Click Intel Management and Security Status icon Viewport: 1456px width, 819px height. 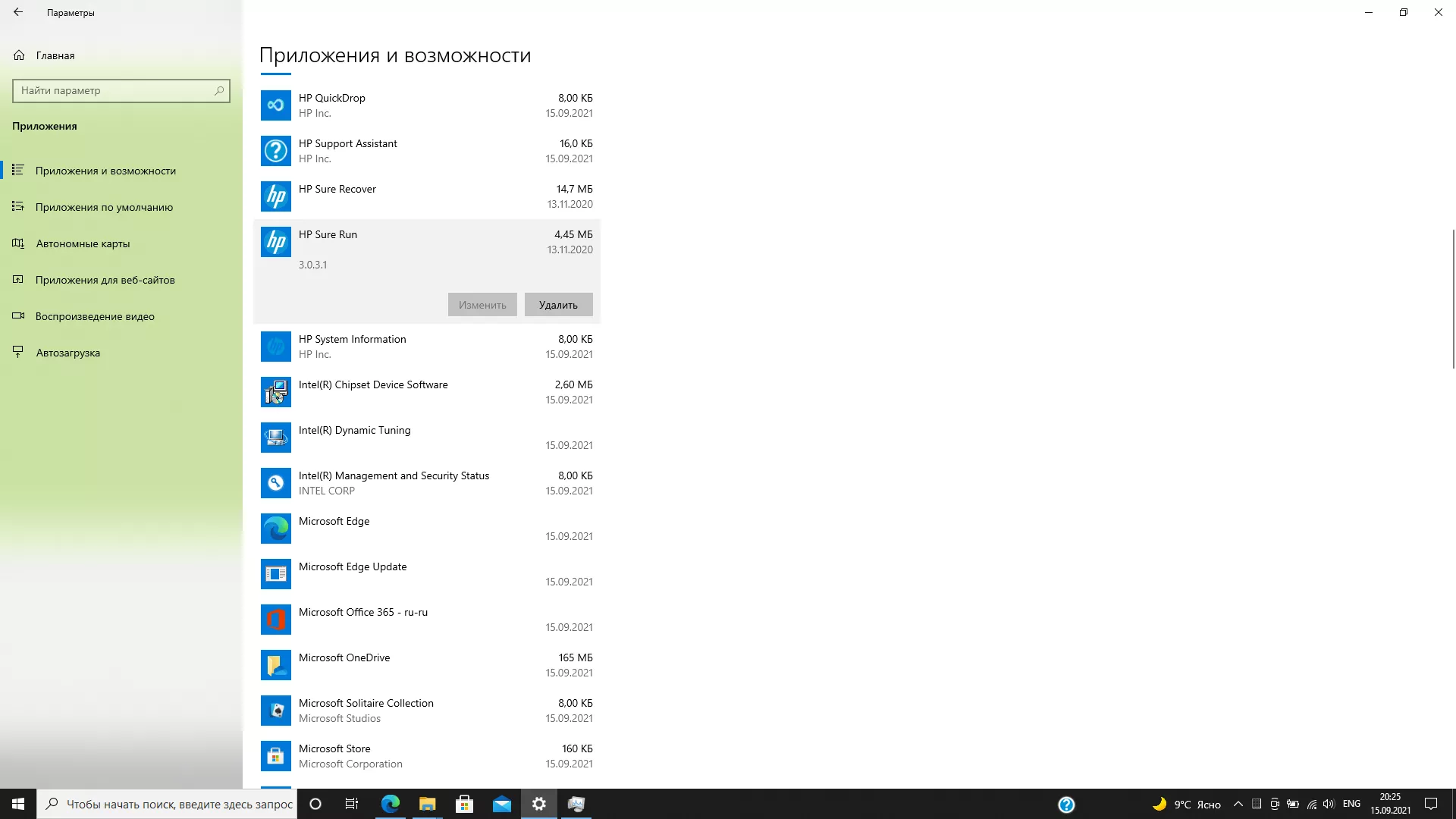pos(276,483)
